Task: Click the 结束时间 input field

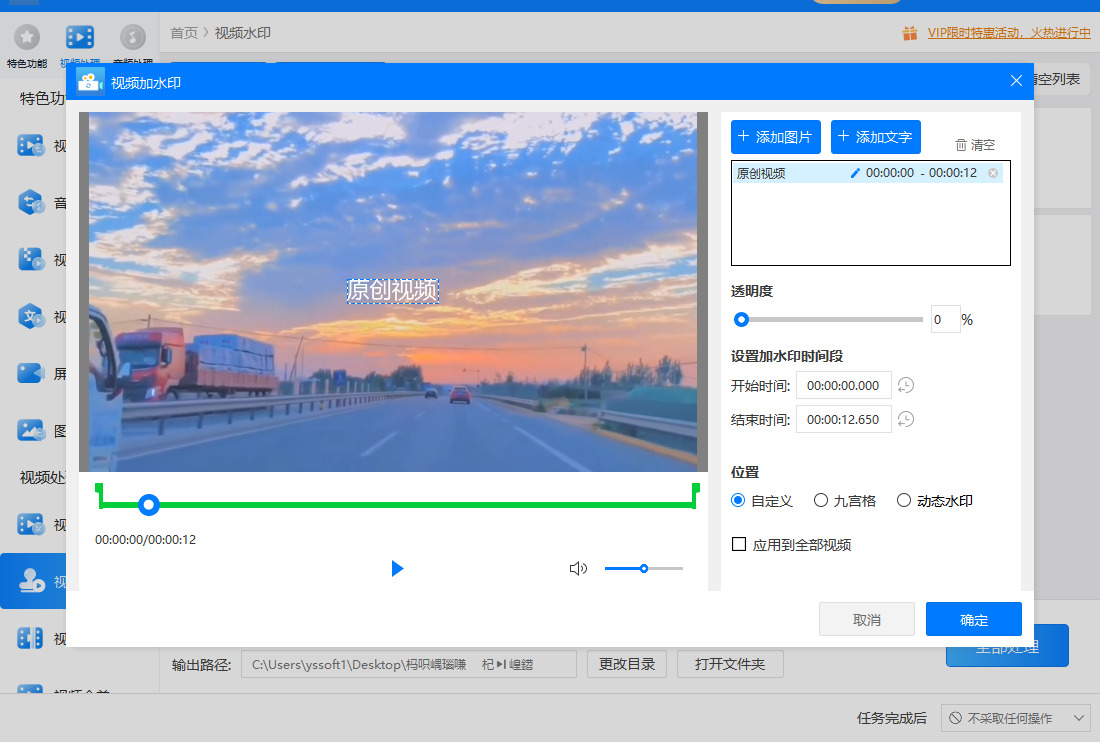Action: 843,419
